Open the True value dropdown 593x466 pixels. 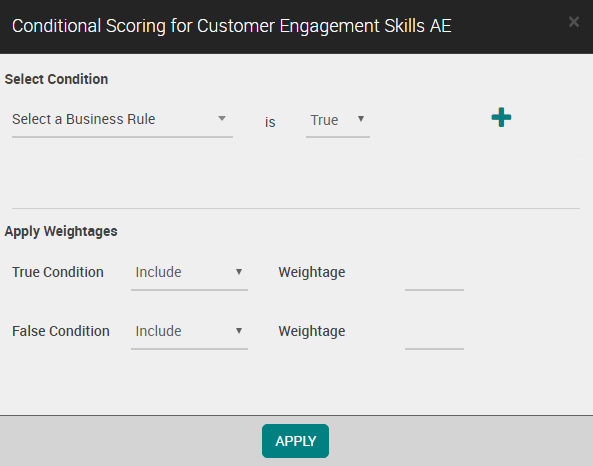pyautogui.click(x=338, y=120)
